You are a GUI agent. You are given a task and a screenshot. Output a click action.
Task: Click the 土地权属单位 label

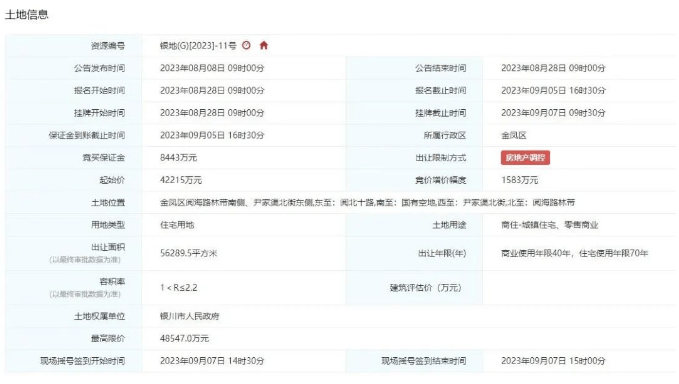click(99, 316)
